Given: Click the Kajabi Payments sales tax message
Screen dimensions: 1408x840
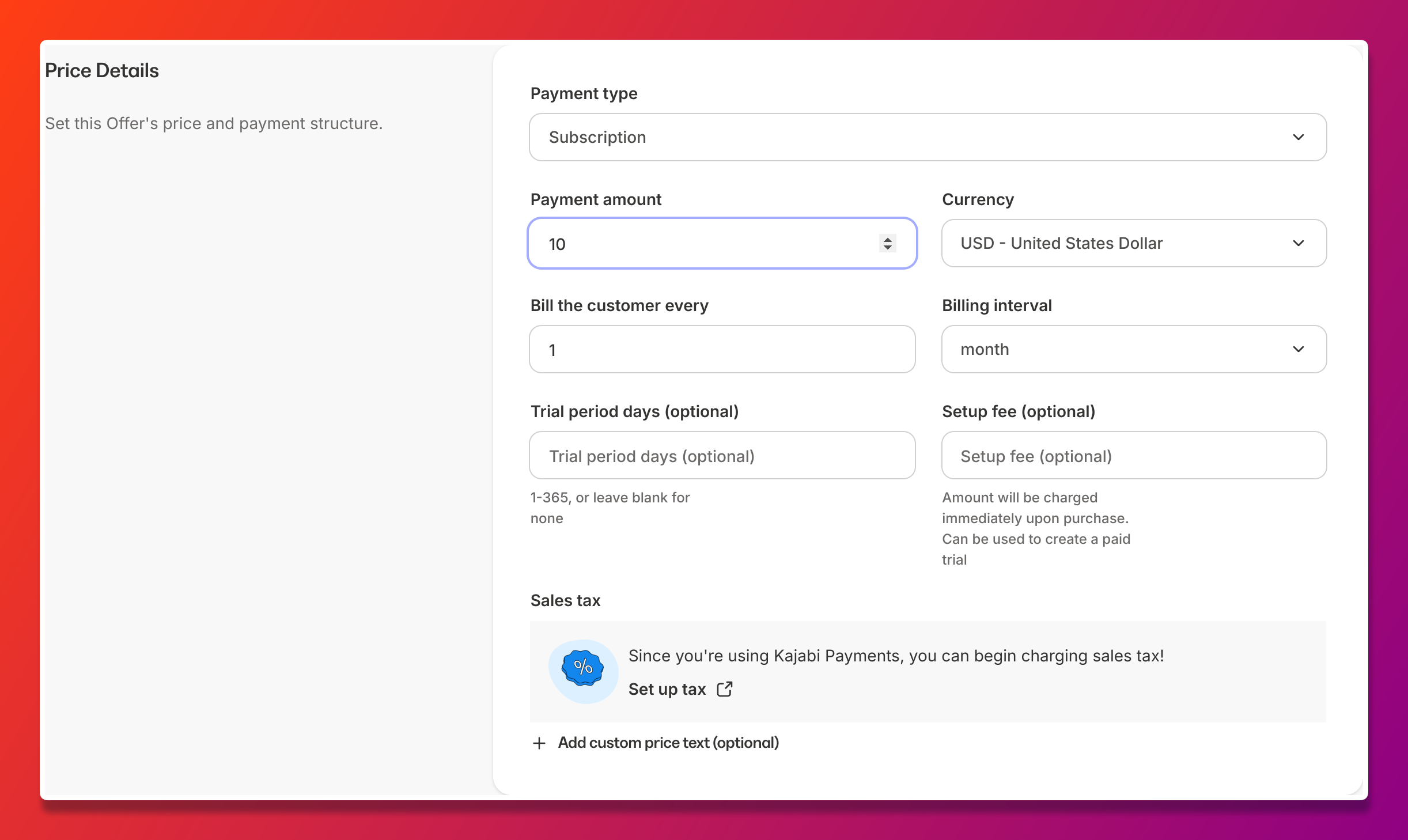Looking at the screenshot, I should [896, 656].
